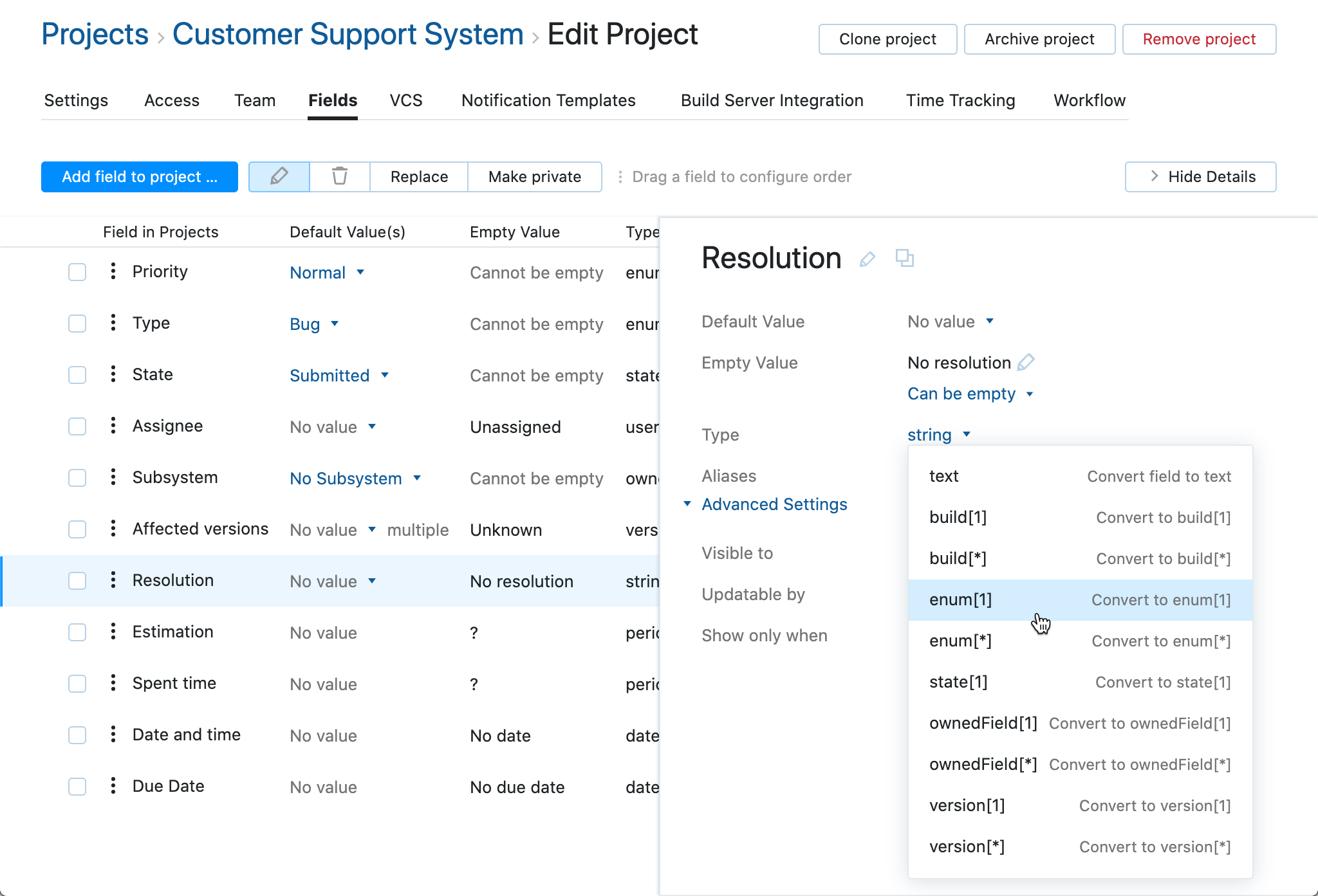Click the trash icon to delete selected fields

[x=340, y=176]
